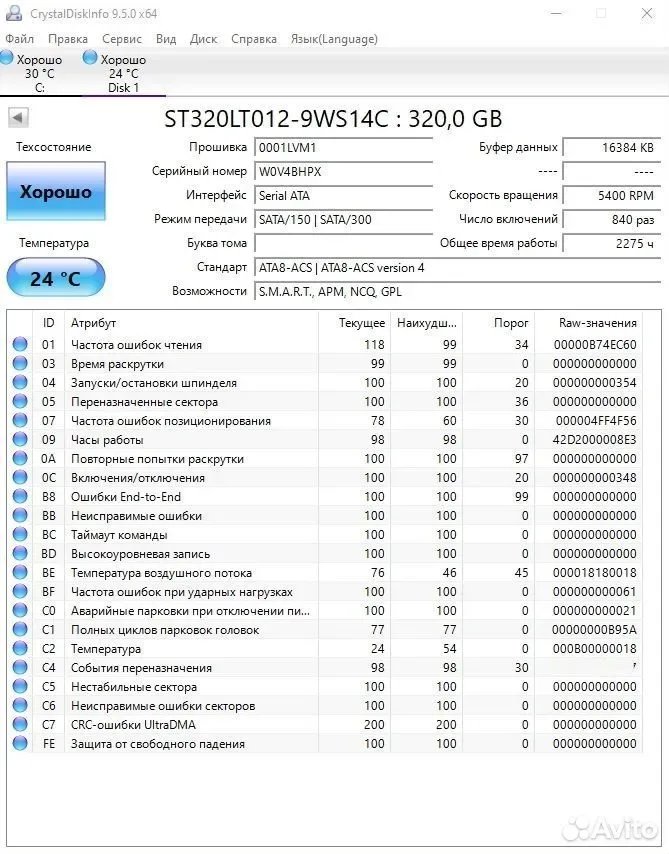Open the Сервис menu
The image size is (669, 854).
tap(122, 39)
